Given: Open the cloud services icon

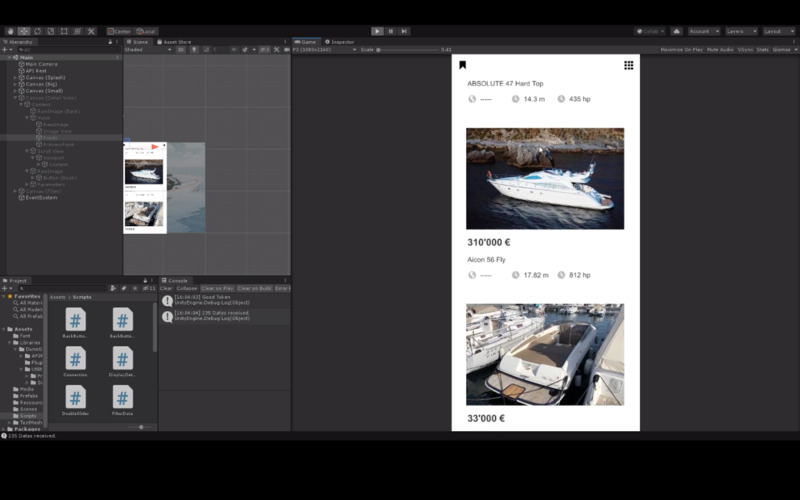Looking at the screenshot, I should point(677,31).
